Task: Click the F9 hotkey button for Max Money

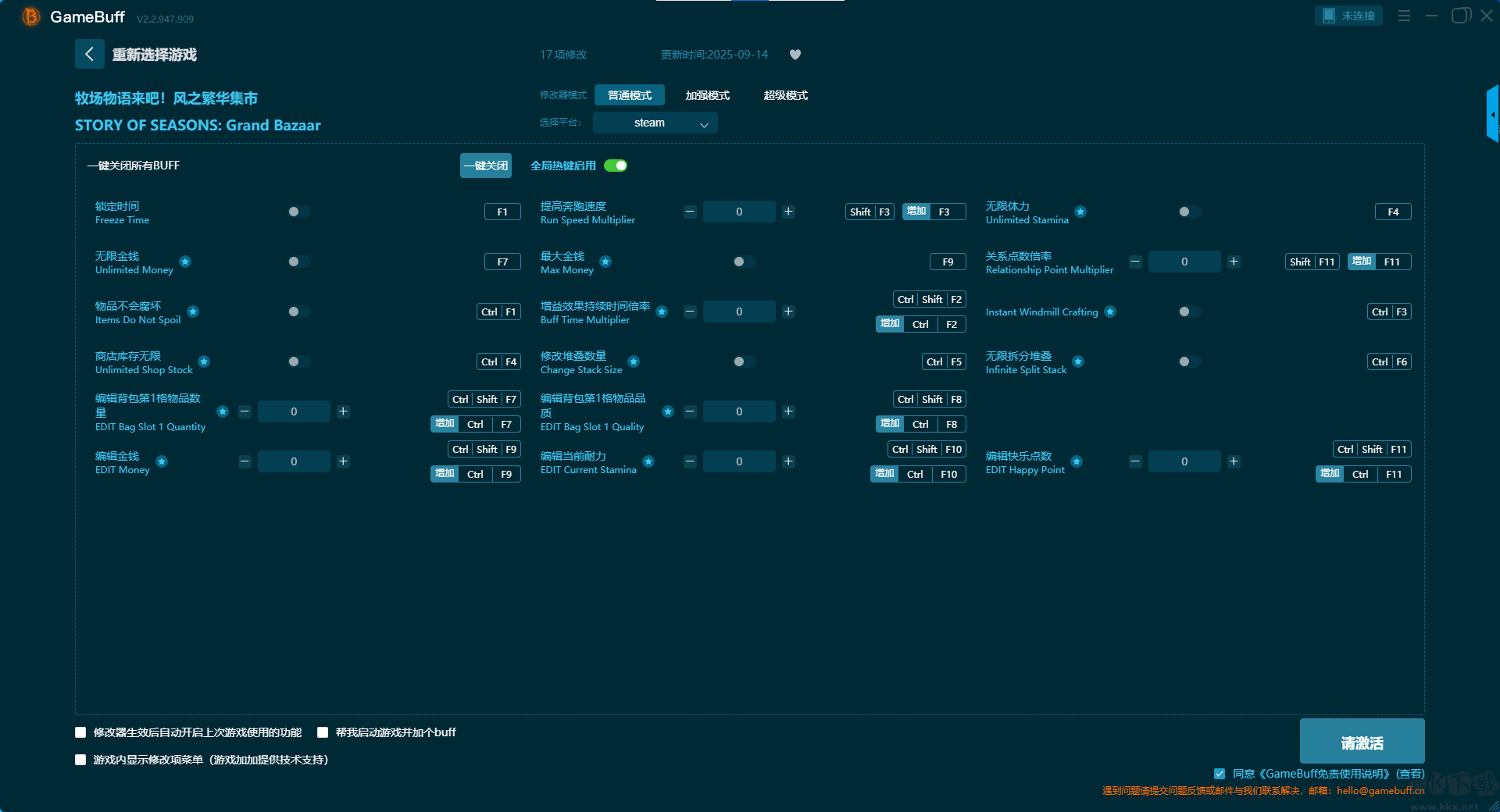Action: [948, 262]
